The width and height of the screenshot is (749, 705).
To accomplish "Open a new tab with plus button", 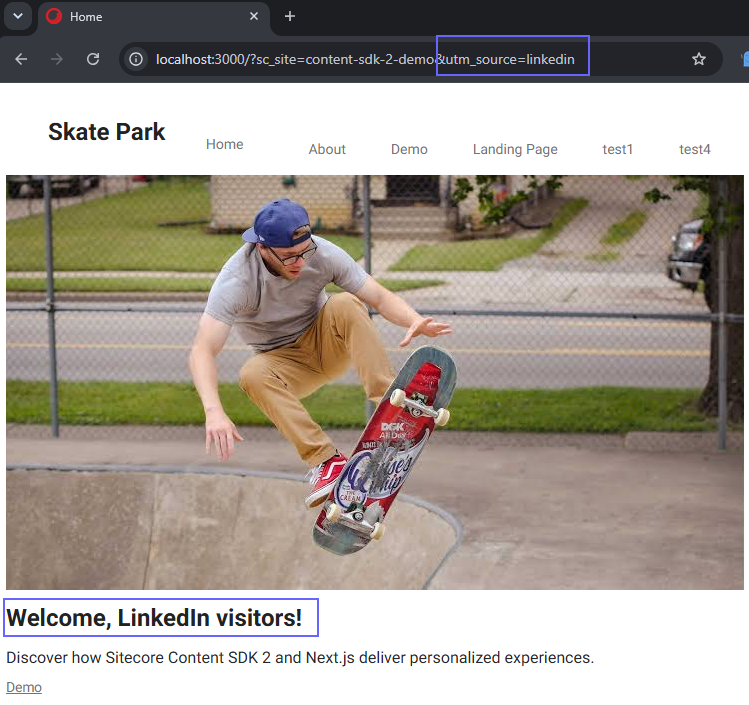I will click(289, 16).
